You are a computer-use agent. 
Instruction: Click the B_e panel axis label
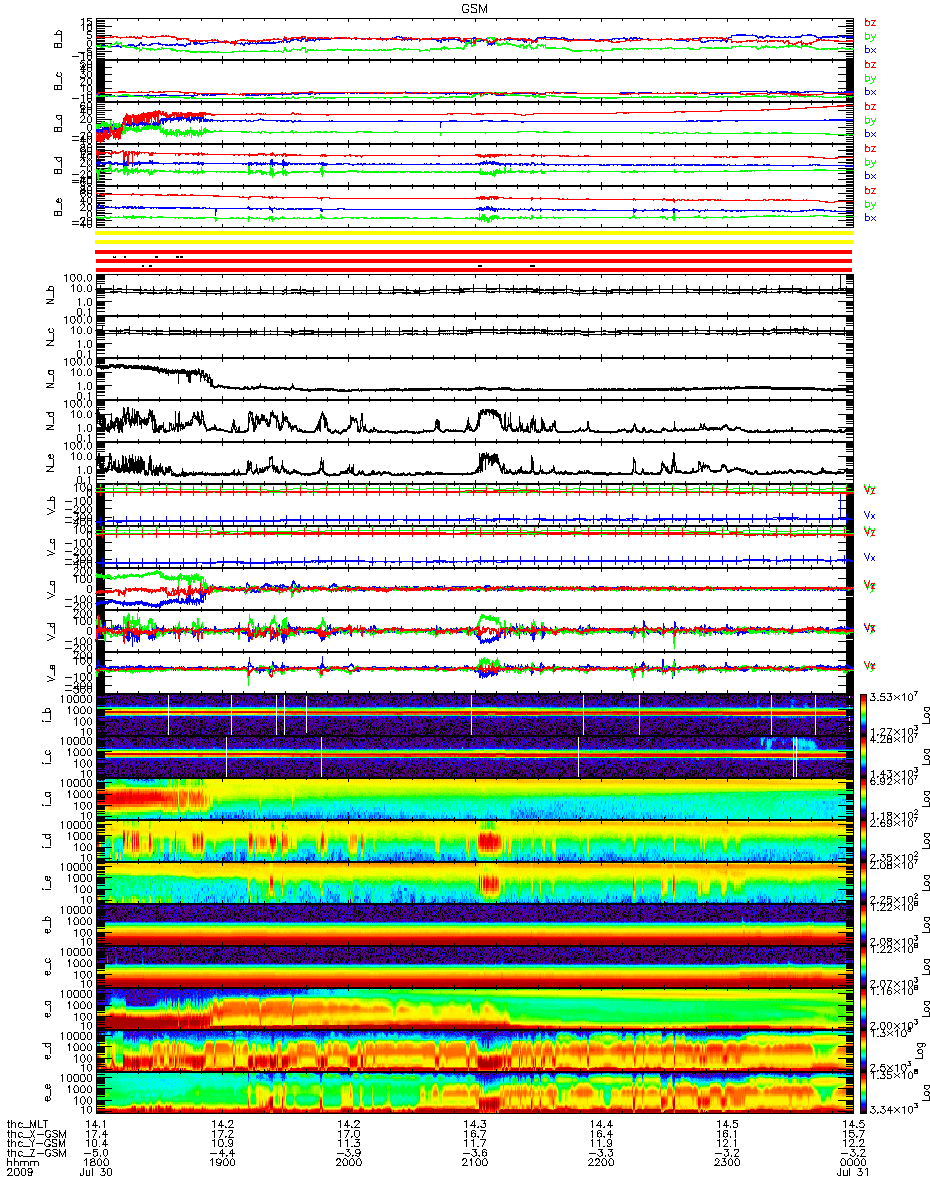coord(59,207)
